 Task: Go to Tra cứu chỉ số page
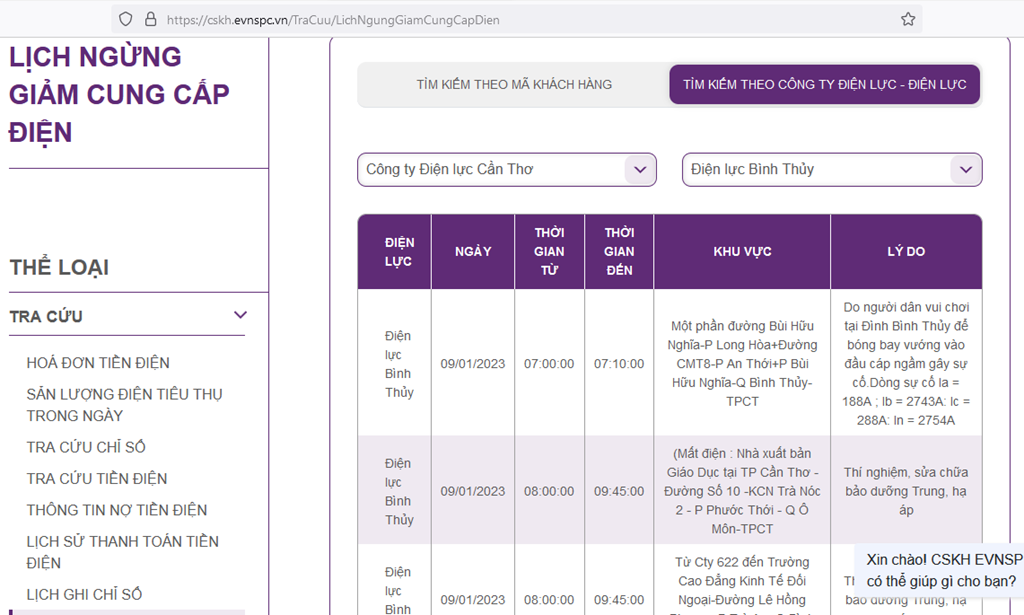86,447
